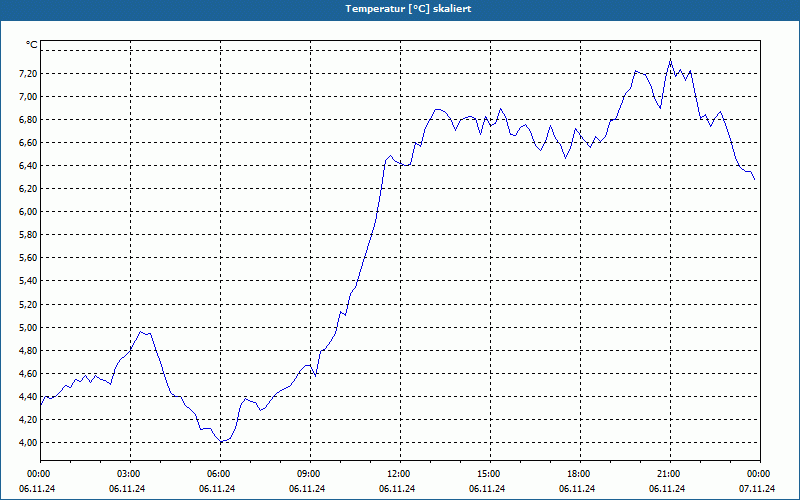This screenshot has height=500, width=800.
Task: Select the 6,80 y-axis label
Action: (x=28, y=119)
